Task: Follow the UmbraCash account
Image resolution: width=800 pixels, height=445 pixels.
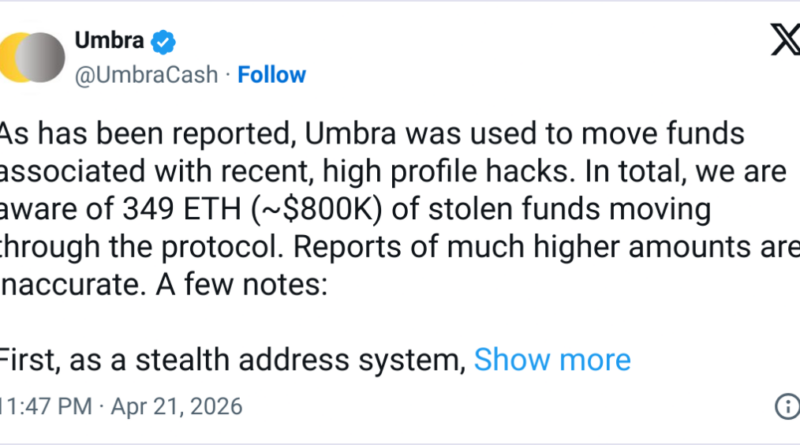Action: pyautogui.click(x=271, y=74)
